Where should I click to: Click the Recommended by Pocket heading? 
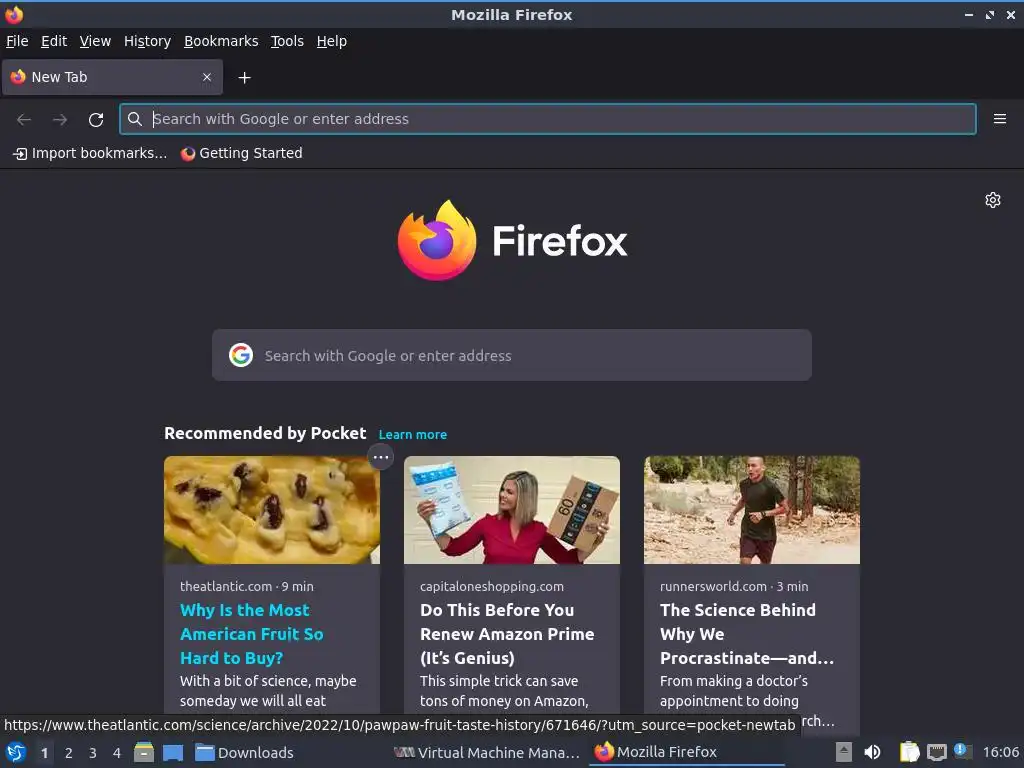point(265,434)
